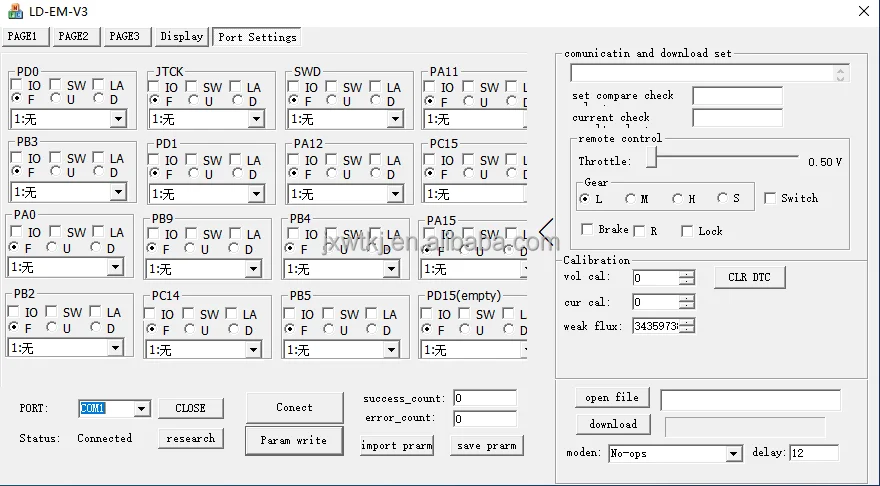Expand the PA12 function dropdown
The width and height of the screenshot is (880, 486).
click(x=395, y=194)
